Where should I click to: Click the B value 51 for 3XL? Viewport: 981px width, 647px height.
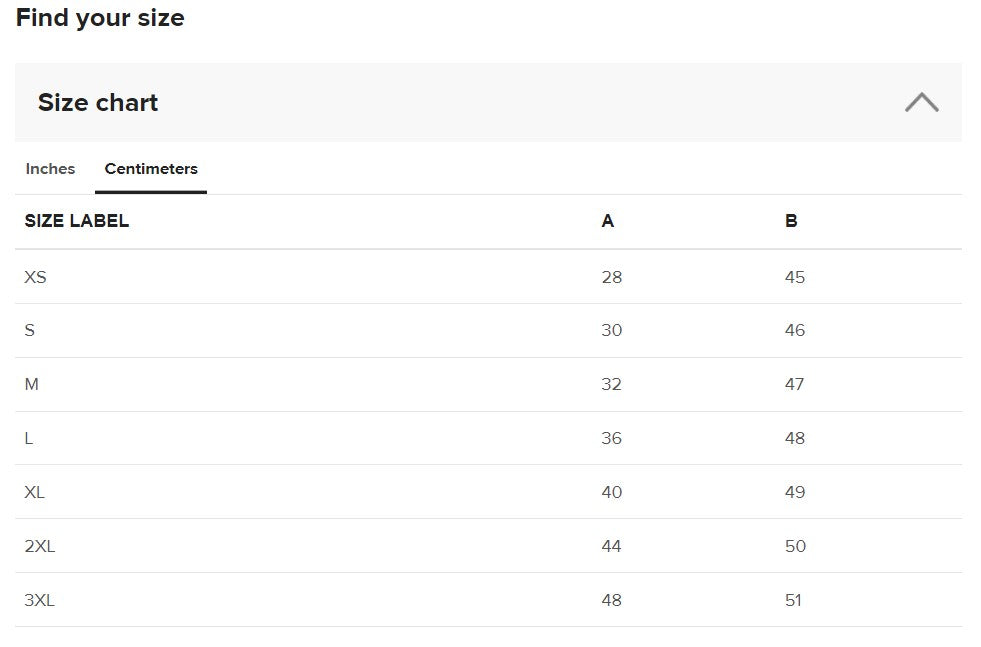794,600
